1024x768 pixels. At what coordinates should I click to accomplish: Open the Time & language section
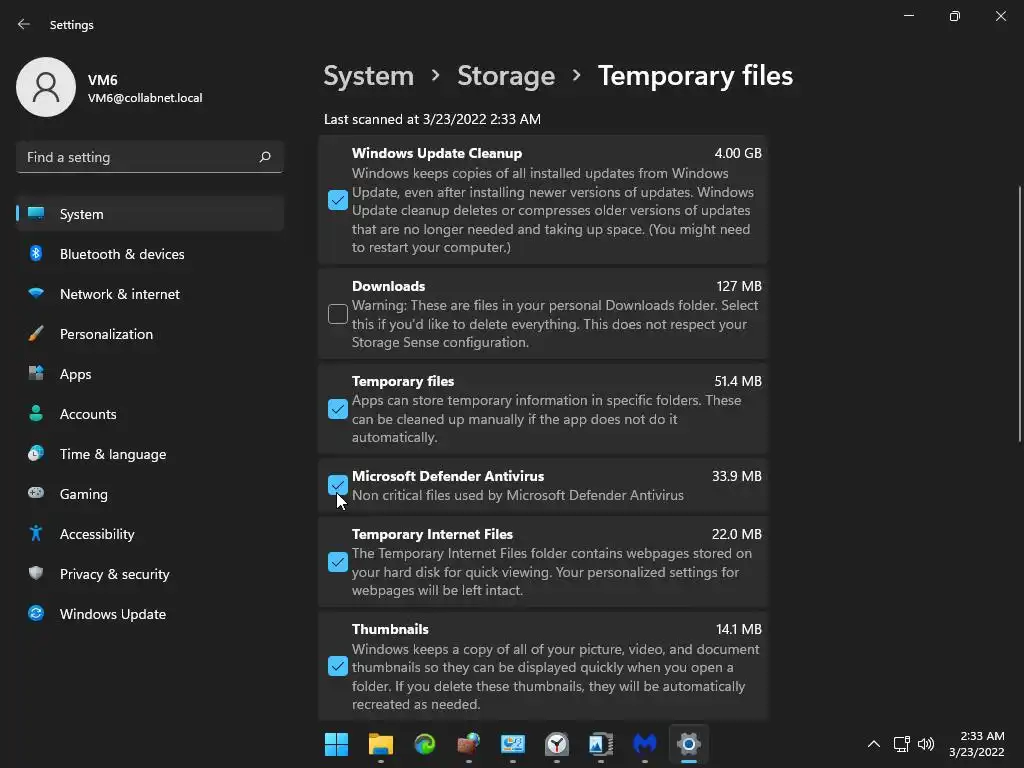(x=113, y=454)
